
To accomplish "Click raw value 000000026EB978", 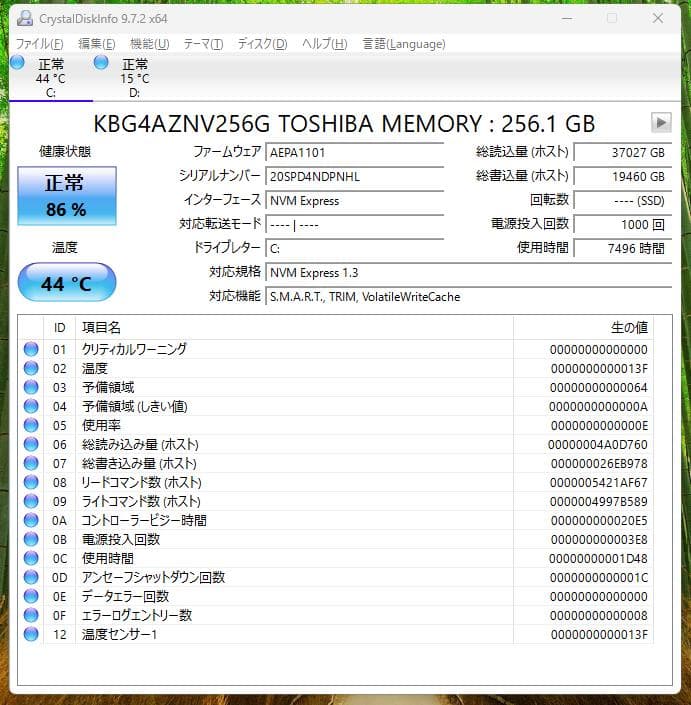I will pos(599,464).
